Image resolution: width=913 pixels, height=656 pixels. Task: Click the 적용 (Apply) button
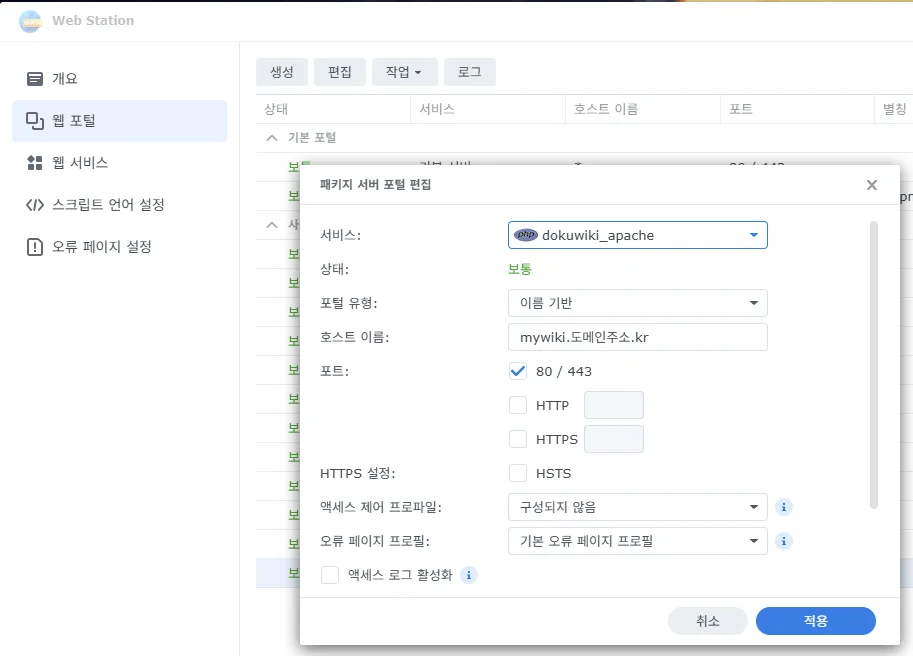(x=815, y=621)
